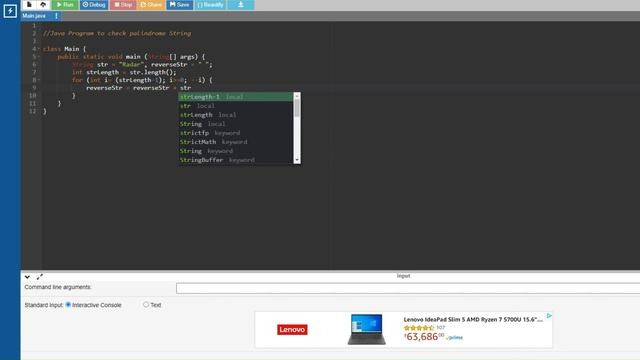
Task: Click the laptop image in the ad
Action: pyautogui.click(x=367, y=329)
